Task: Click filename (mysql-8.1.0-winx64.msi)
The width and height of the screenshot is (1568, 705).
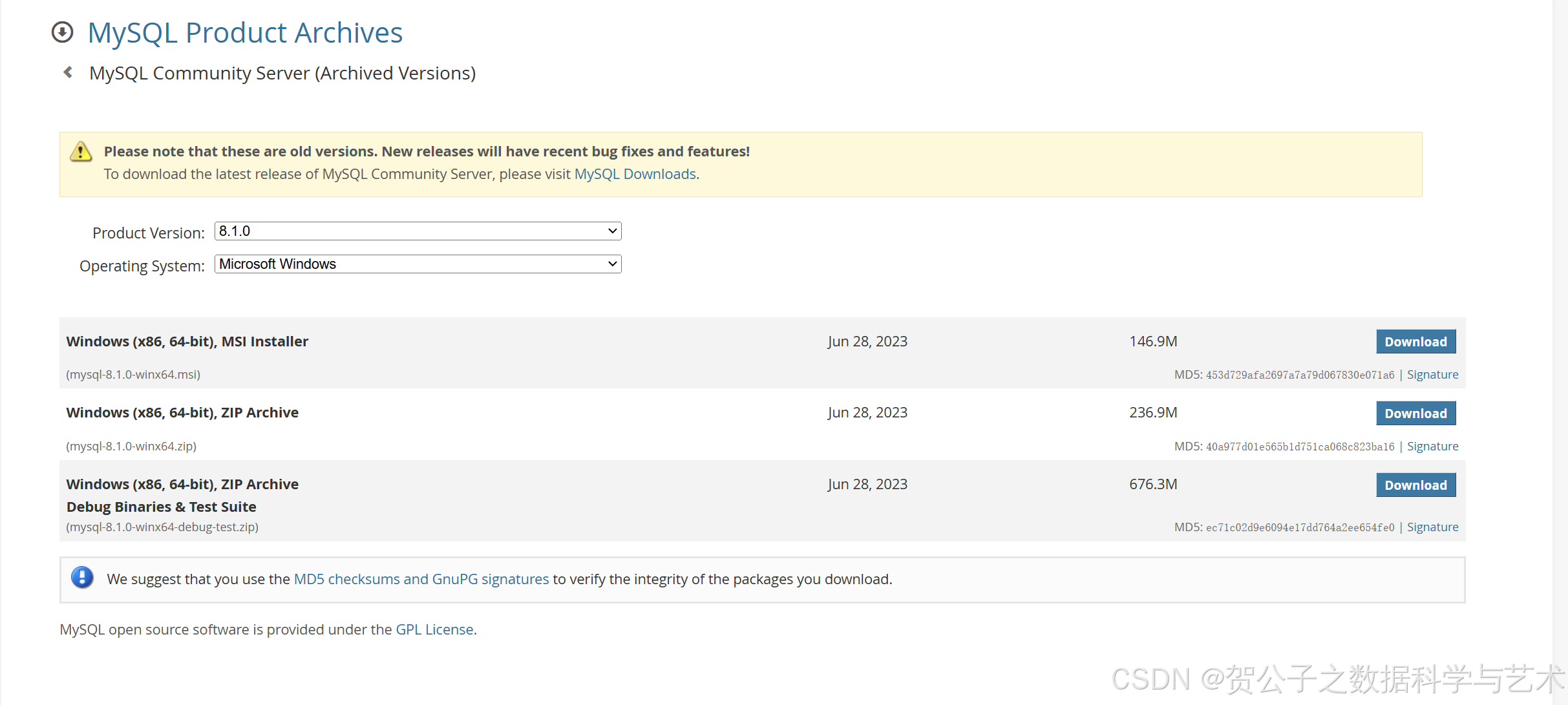Action: coord(133,375)
